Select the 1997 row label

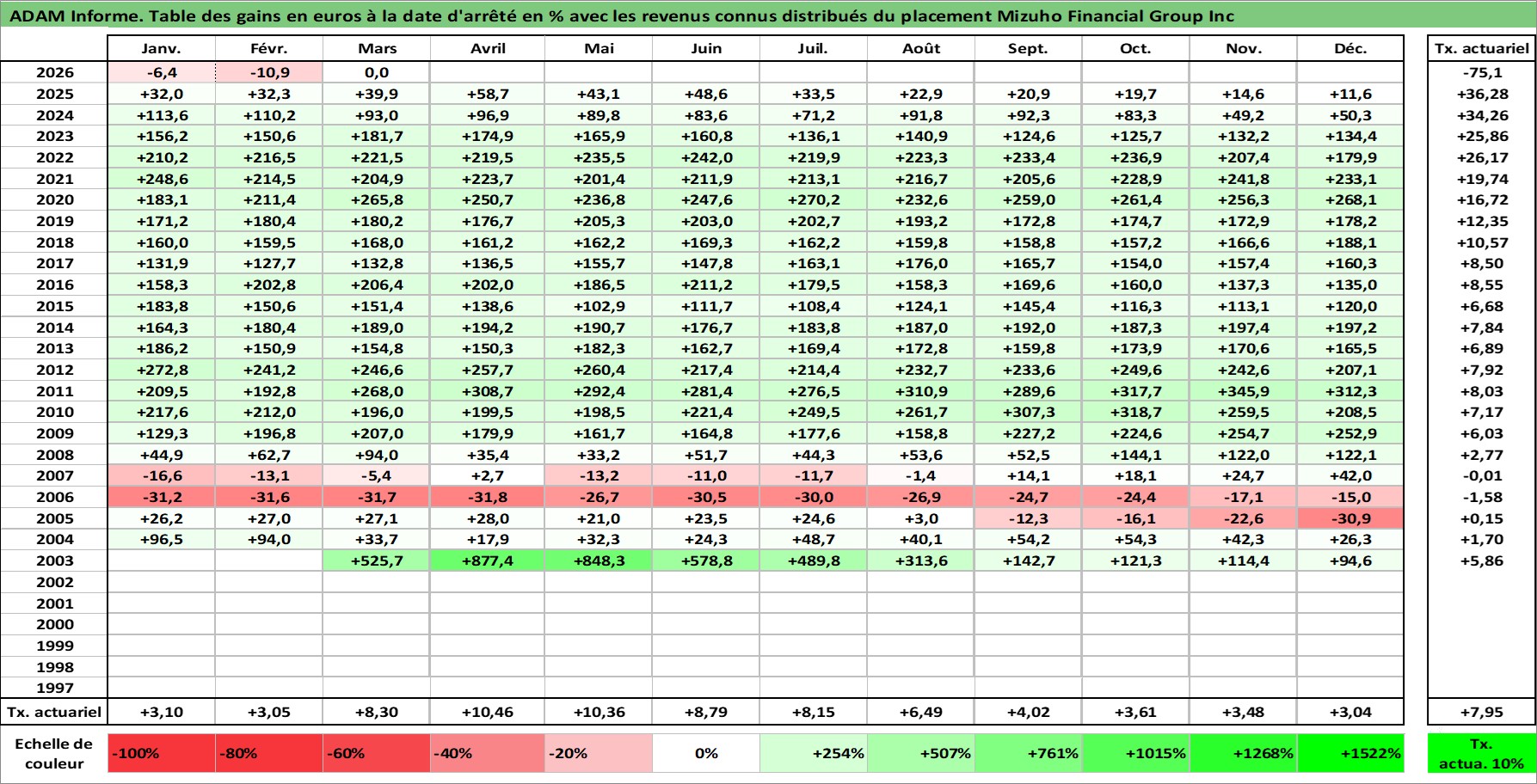click(x=54, y=688)
